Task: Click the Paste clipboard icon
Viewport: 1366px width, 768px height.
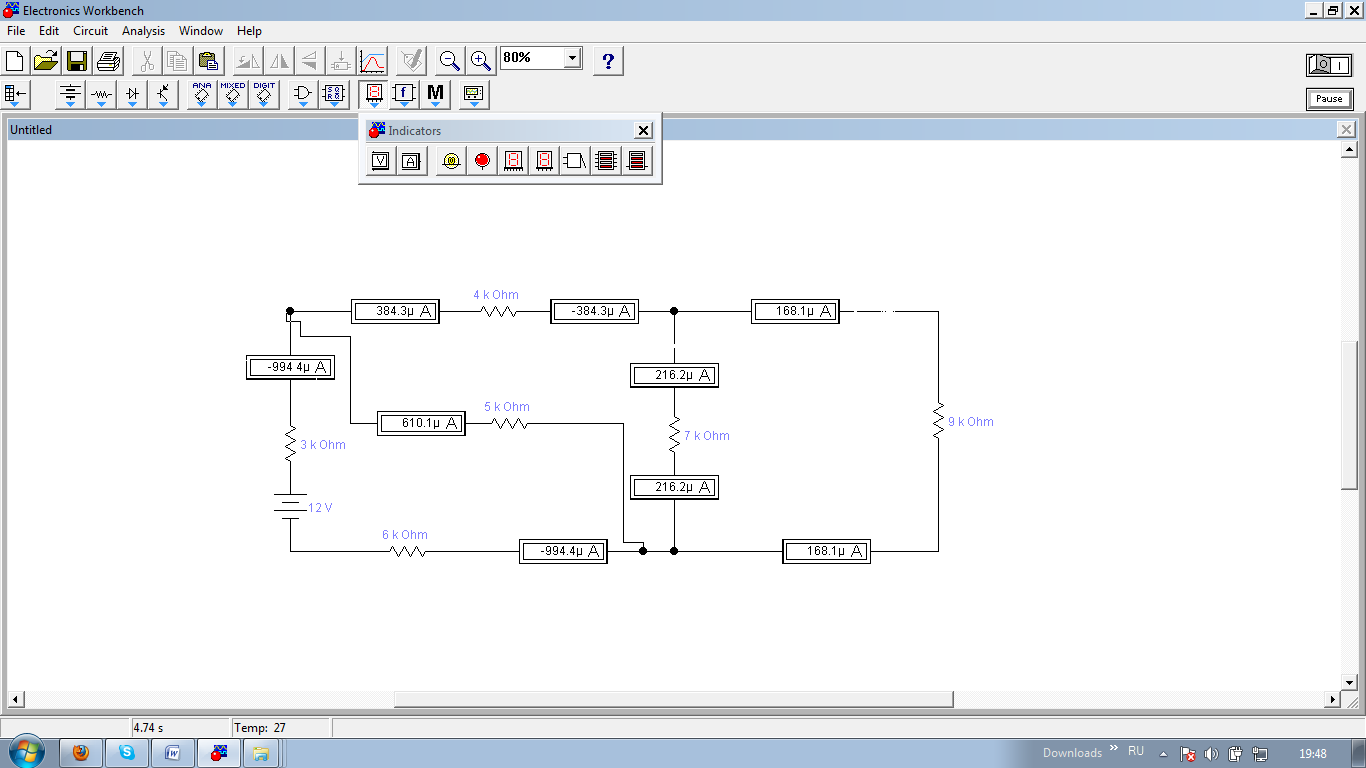Action: coord(208,61)
